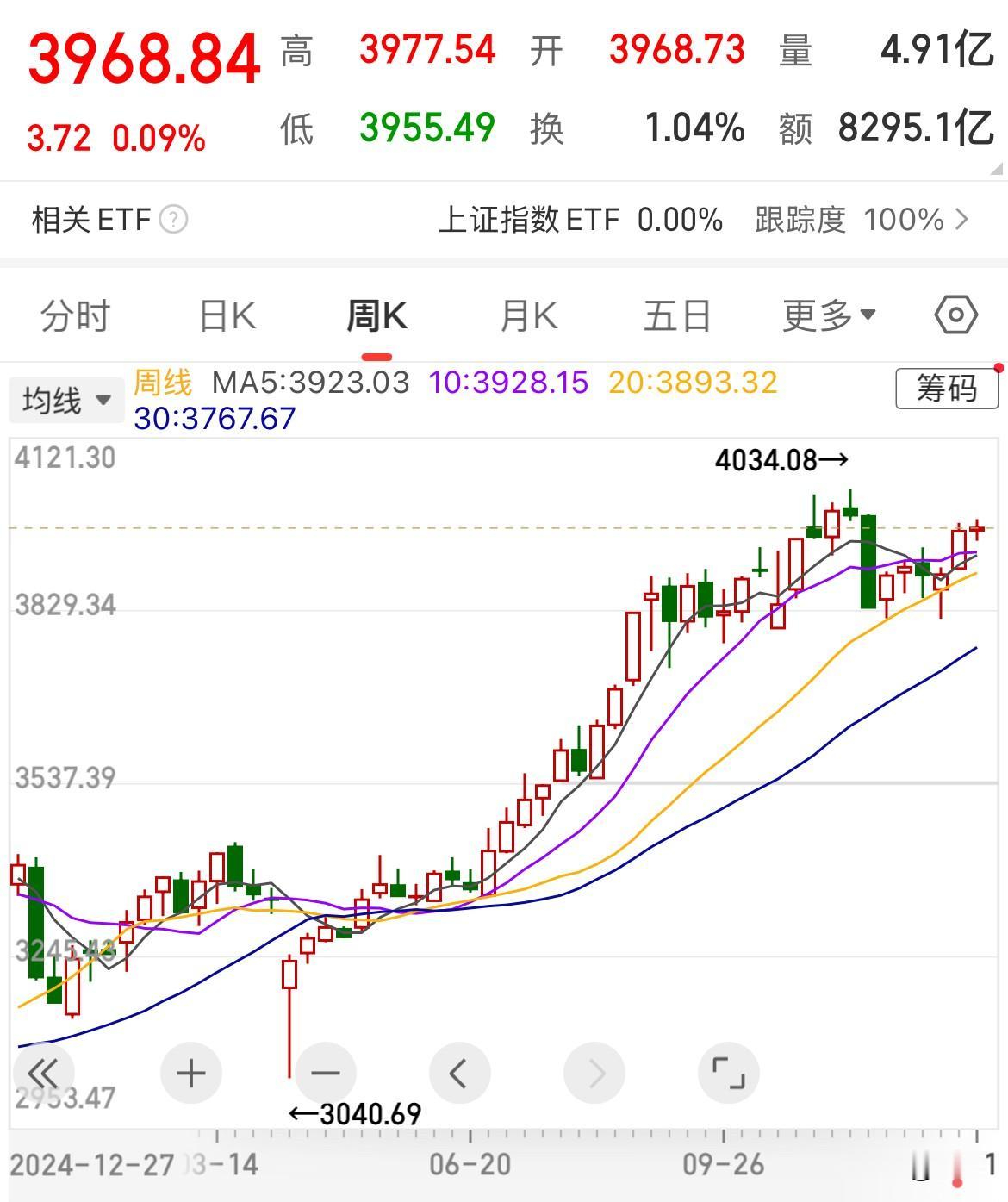Tap the 3537.39 axis label
The height and width of the screenshot is (1202, 1008).
click(65, 779)
